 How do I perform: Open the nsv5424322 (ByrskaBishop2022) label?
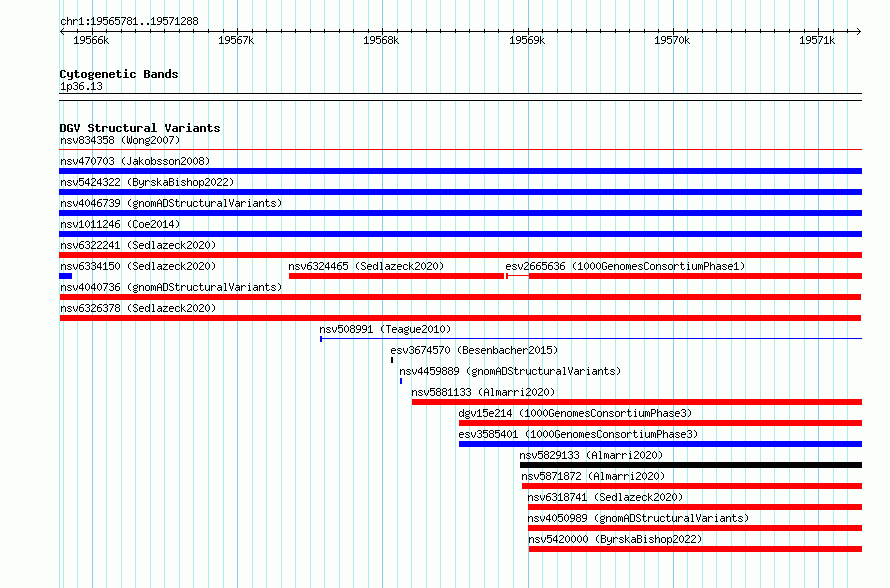click(147, 182)
